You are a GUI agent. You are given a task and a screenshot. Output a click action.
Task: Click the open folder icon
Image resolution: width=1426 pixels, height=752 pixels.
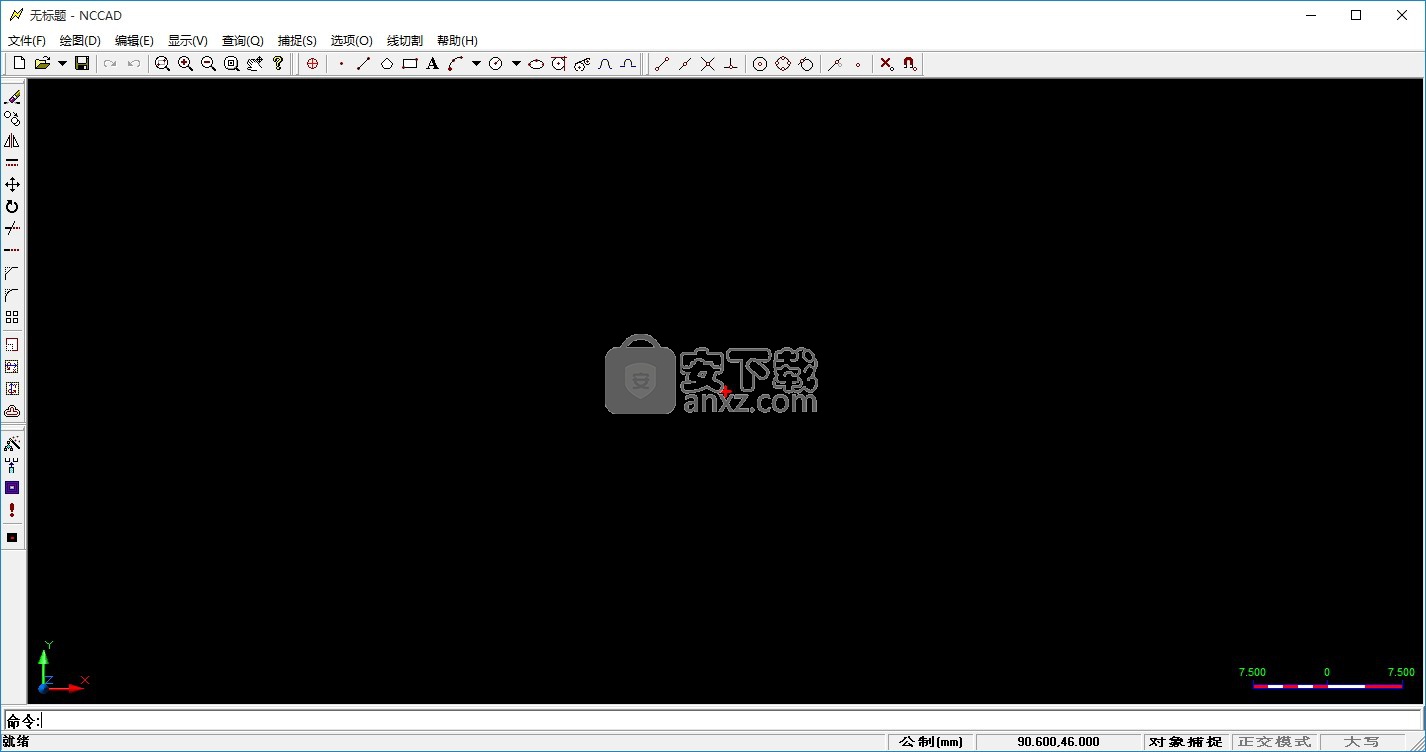[42, 64]
